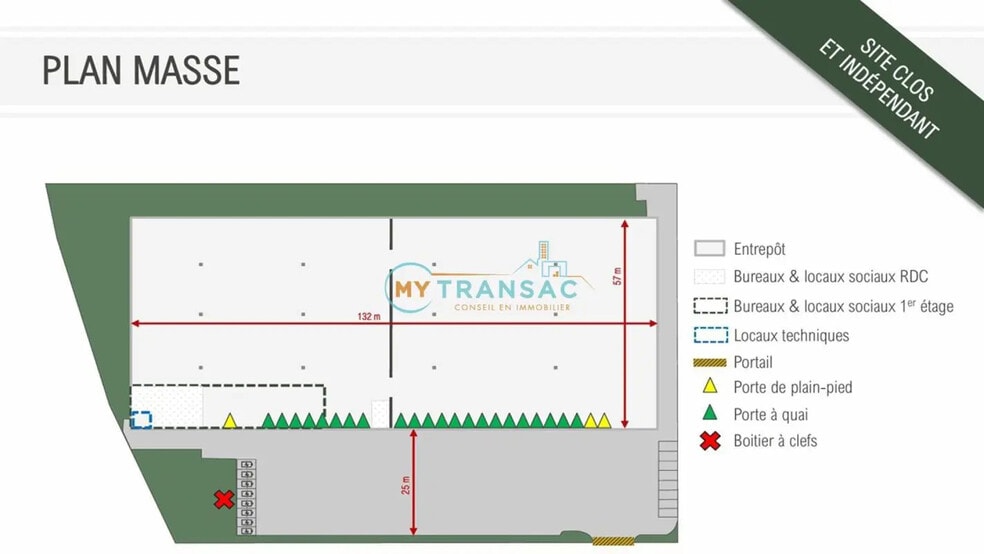984x554 pixels.
Task: Click the 57 m height dimension label
Action: (617, 275)
